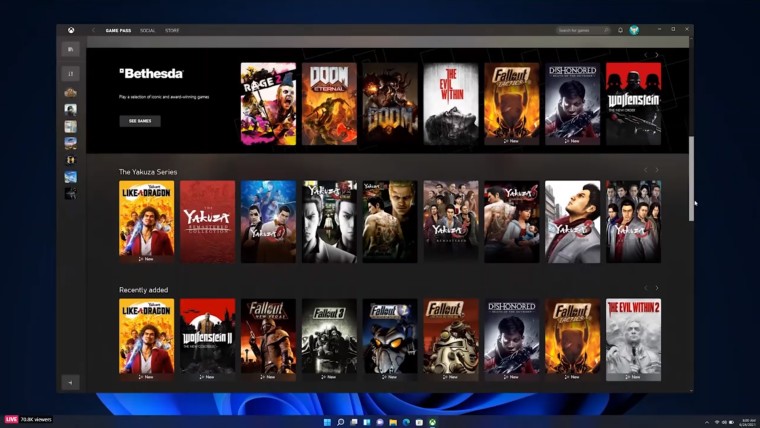The image size is (760, 428).
Task: Open the library icon in sidebar
Action: (x=71, y=49)
